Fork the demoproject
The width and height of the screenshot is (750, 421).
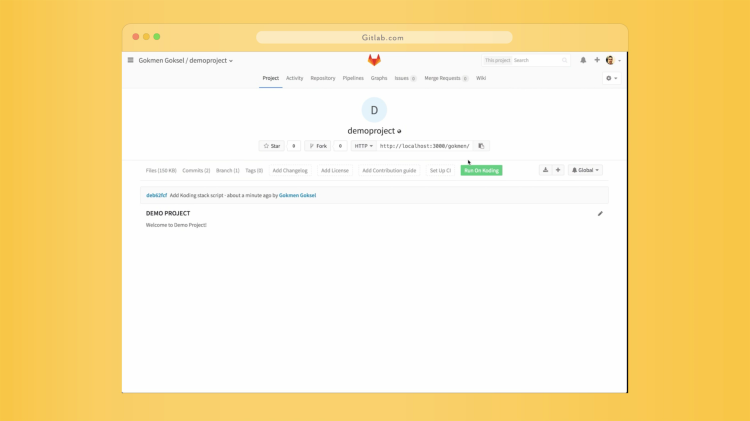[318, 146]
